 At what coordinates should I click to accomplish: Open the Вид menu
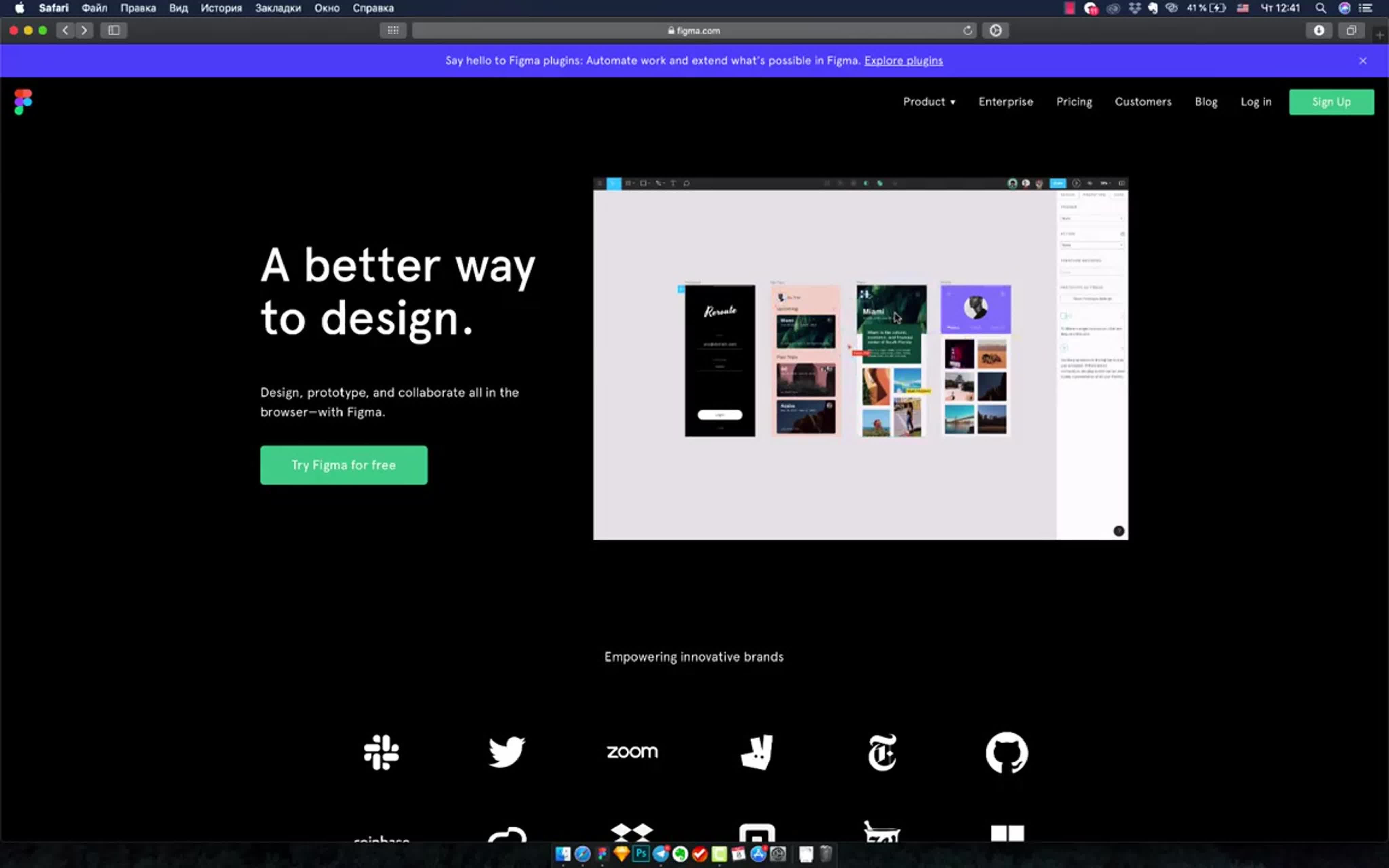(x=178, y=8)
